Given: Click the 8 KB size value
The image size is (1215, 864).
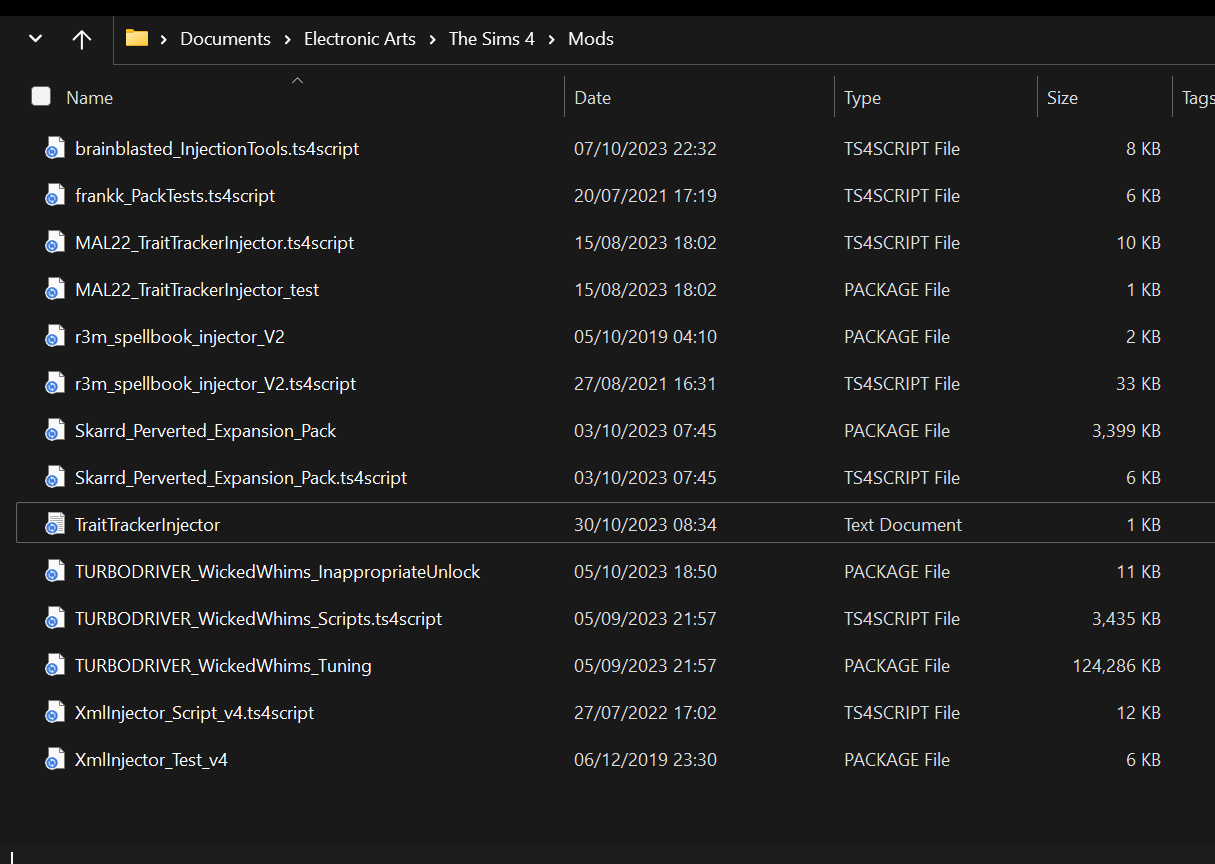Looking at the screenshot, I should 1144,149.
